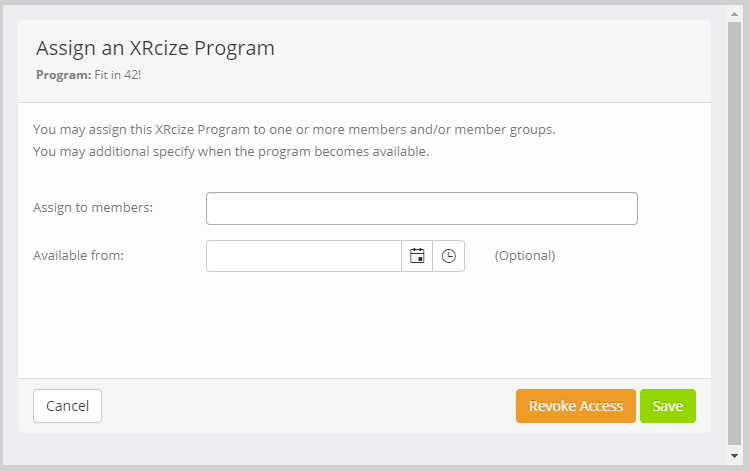
Task: Open the clock time picker
Action: pyautogui.click(x=449, y=256)
